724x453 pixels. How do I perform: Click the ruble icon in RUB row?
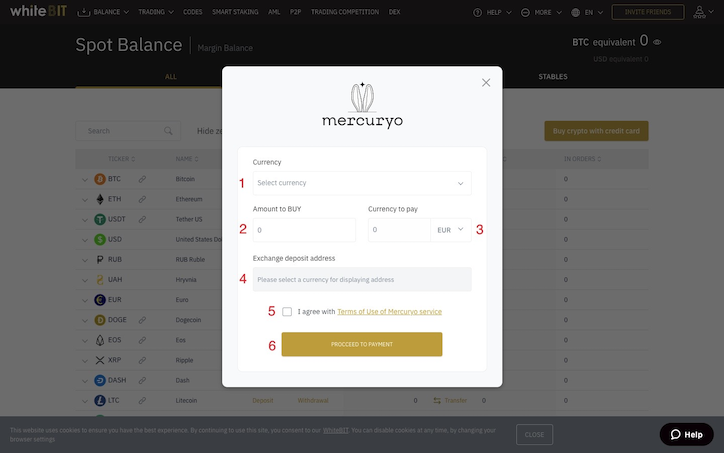pos(100,260)
